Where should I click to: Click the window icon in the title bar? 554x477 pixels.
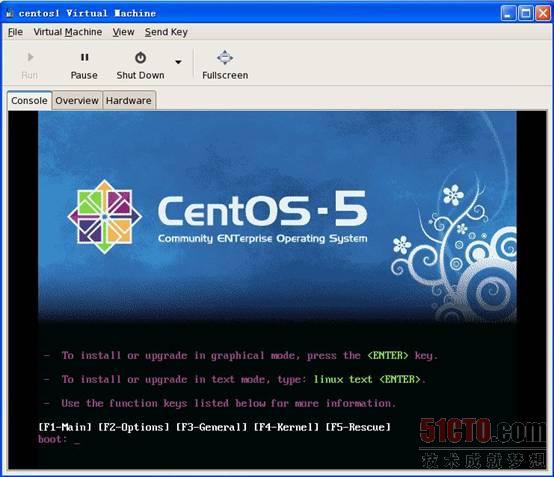(10, 13)
